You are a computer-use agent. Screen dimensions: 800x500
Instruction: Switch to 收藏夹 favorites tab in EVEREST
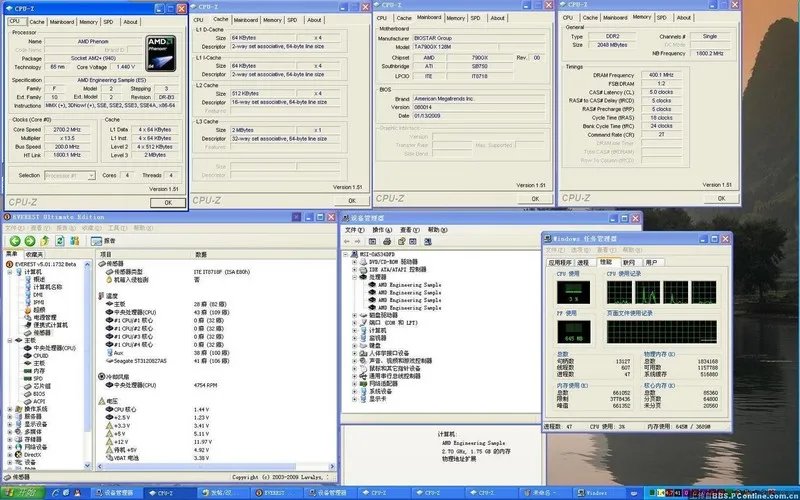[34, 254]
